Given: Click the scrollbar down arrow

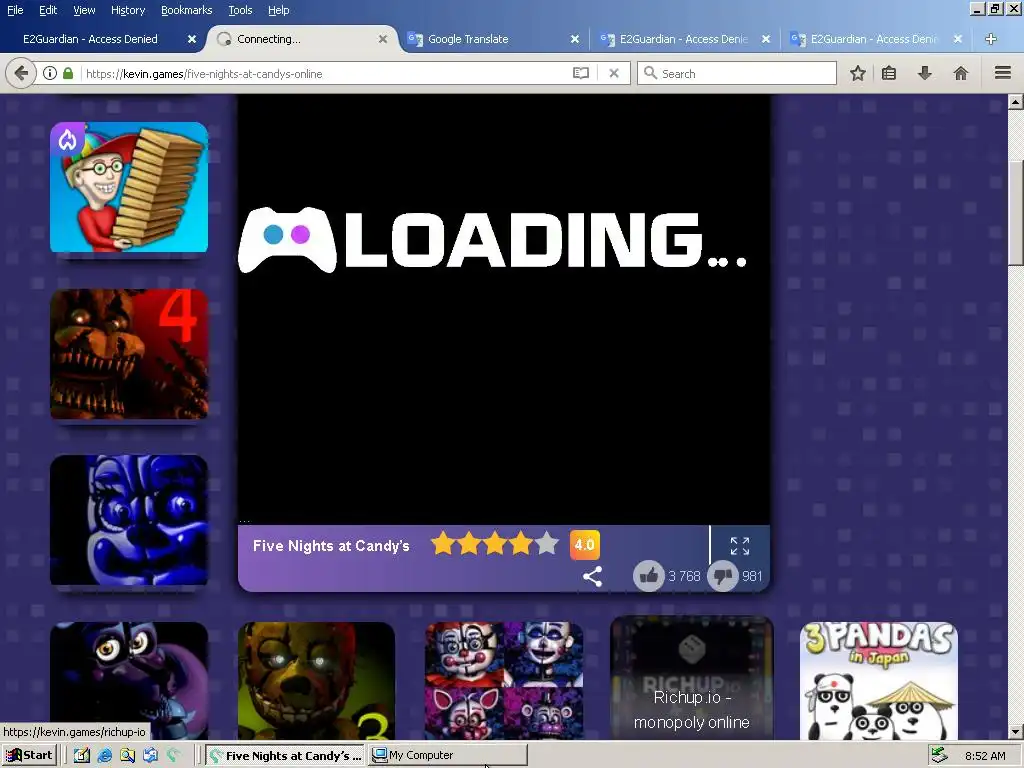Looking at the screenshot, I should 1015,731.
